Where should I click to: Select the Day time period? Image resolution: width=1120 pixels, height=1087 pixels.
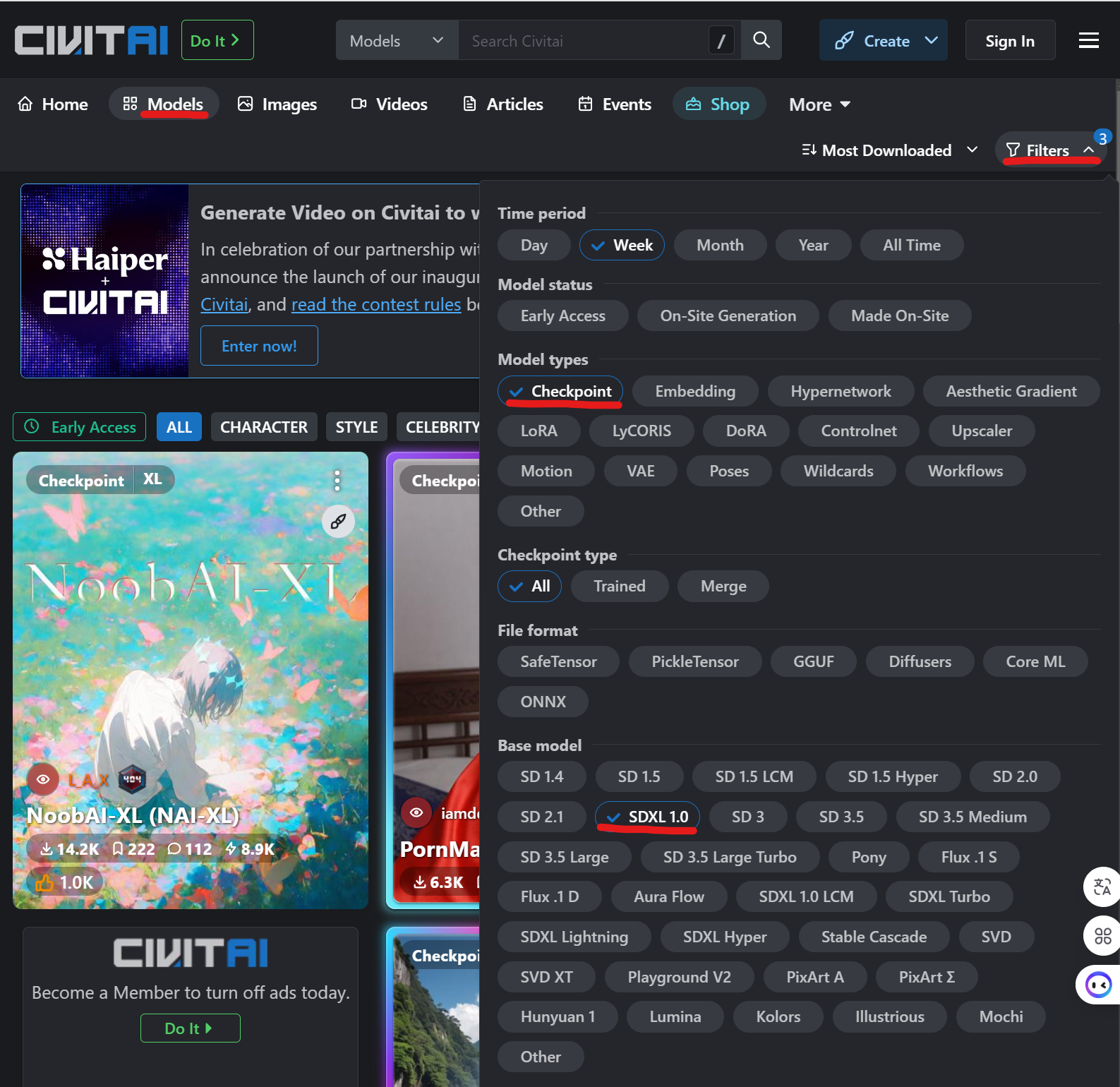tap(534, 246)
